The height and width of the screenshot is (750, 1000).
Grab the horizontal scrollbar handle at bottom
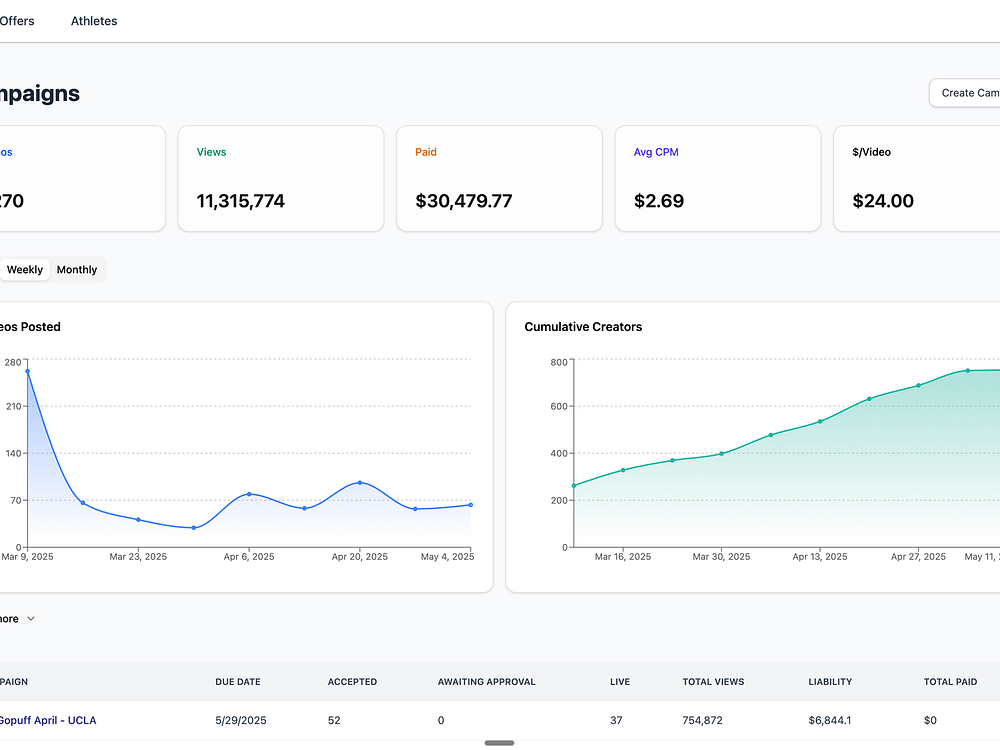499,743
